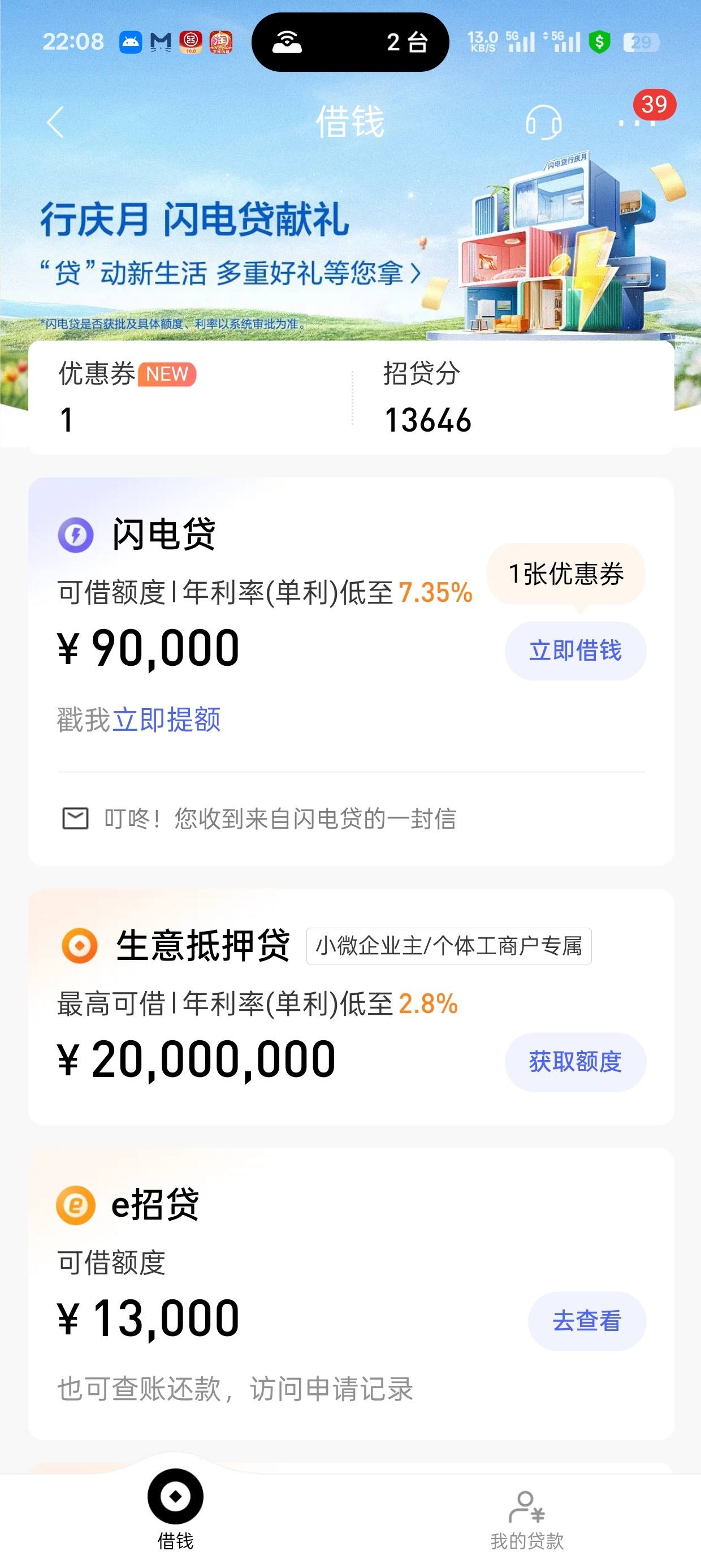The height and width of the screenshot is (1568, 701).
Task: Open customer service headset icon
Action: (x=543, y=122)
